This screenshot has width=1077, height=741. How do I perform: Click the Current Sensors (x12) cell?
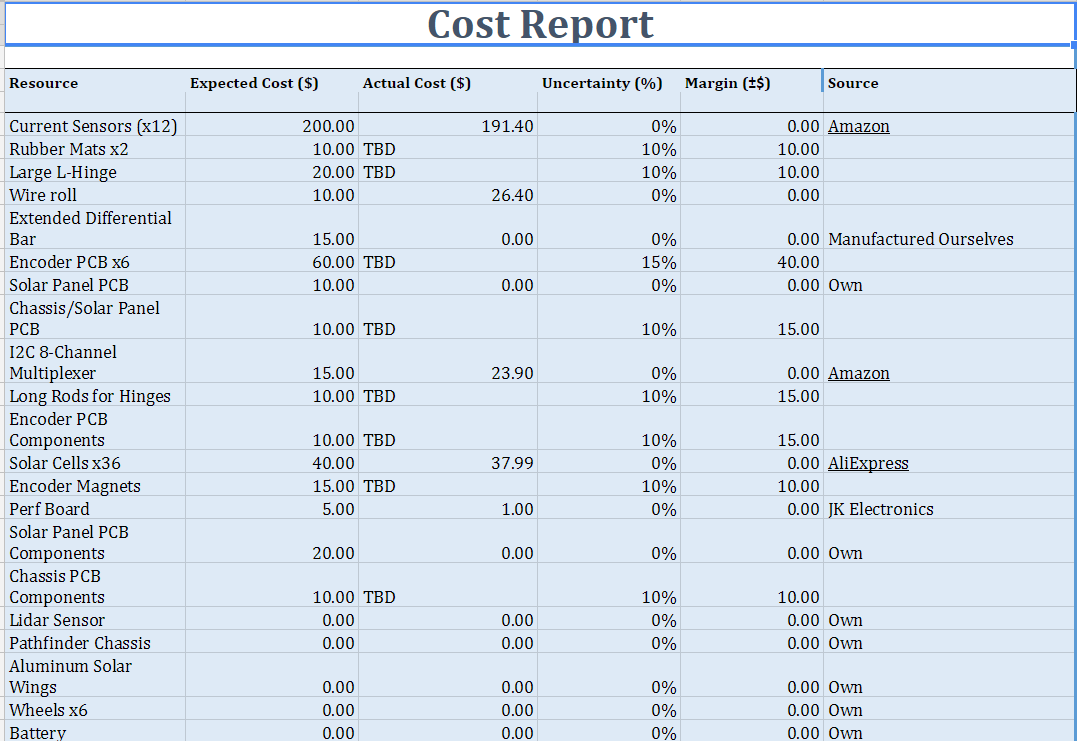pyautogui.click(x=95, y=126)
